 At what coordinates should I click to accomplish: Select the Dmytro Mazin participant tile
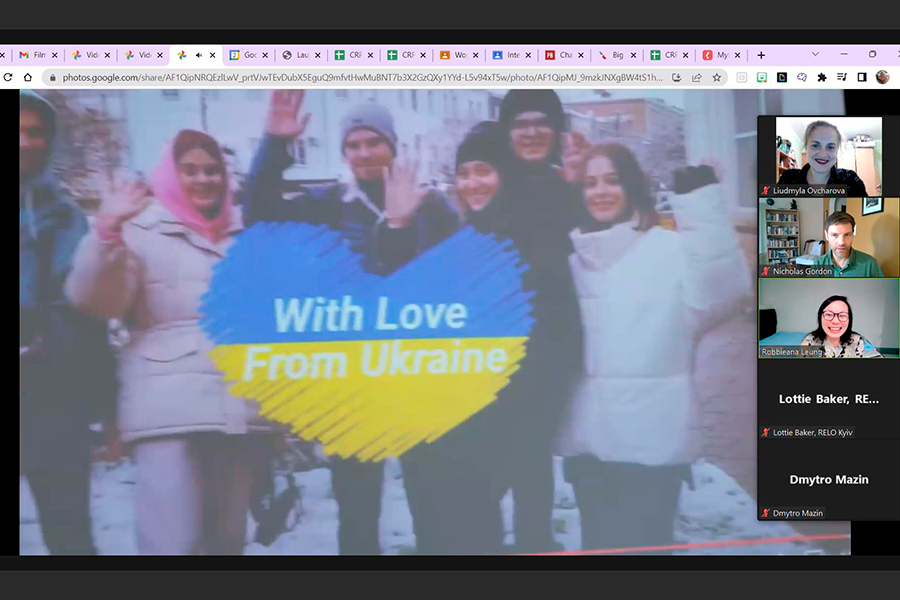point(829,480)
